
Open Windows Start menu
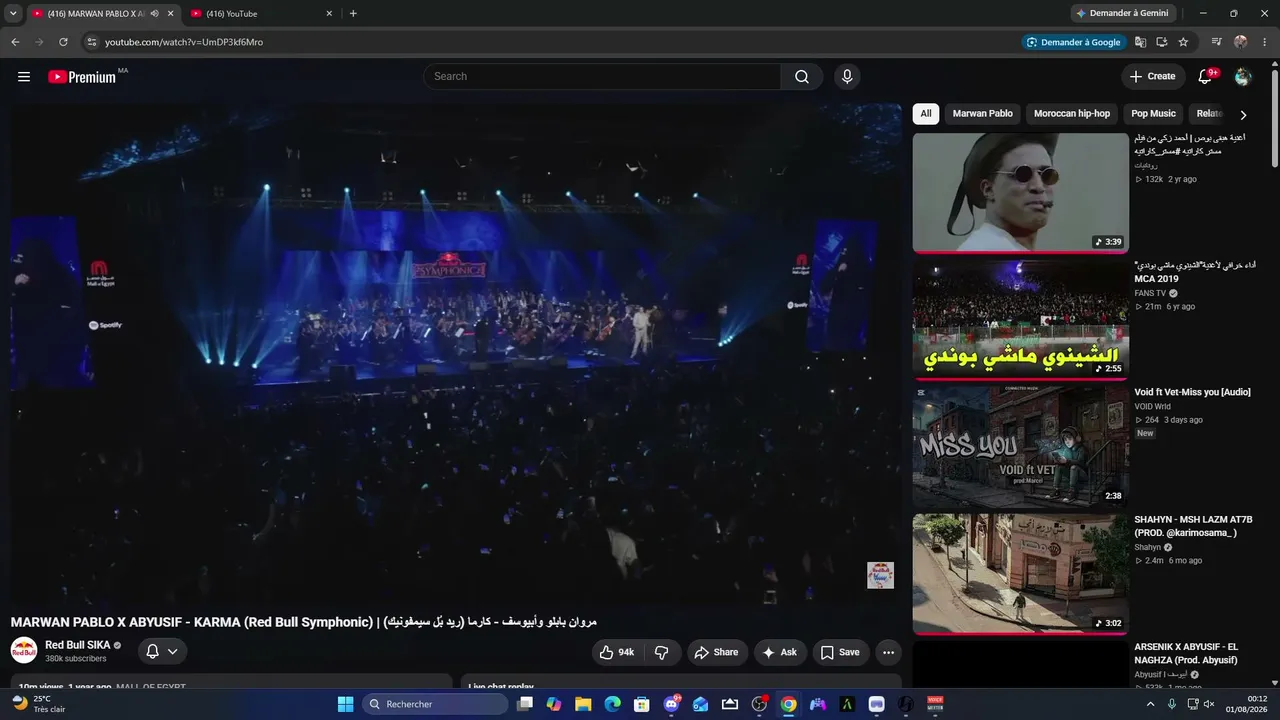345,704
